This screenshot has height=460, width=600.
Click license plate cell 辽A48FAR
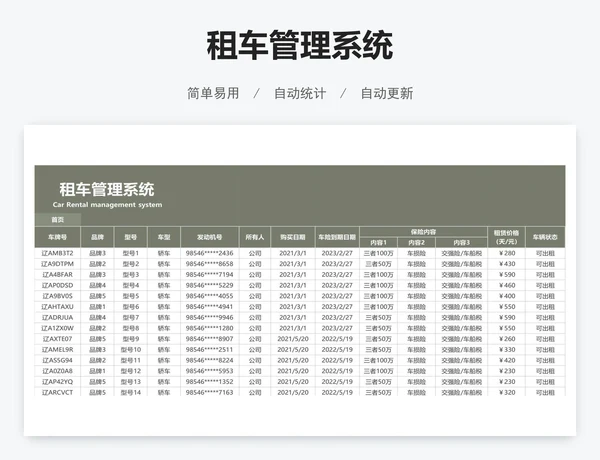[57, 275]
